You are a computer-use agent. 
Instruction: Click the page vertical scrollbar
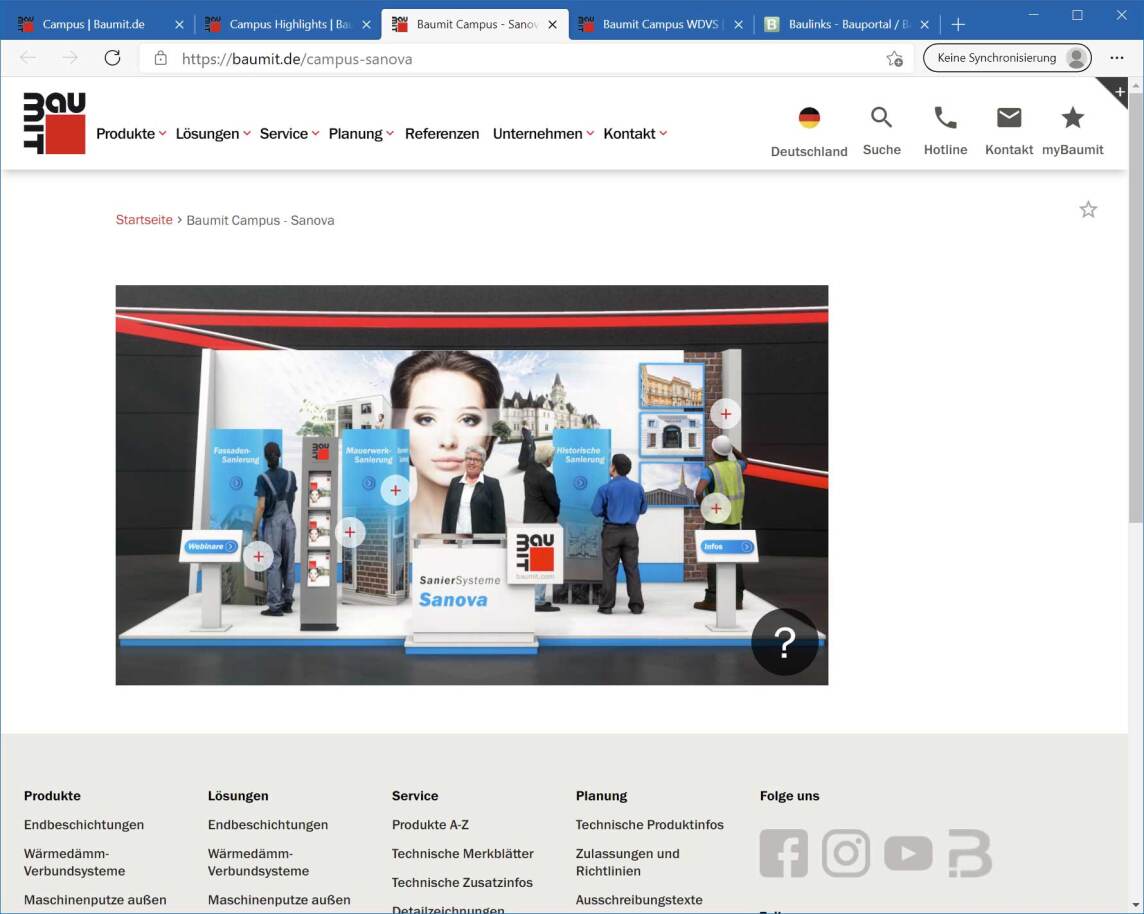[1135, 306]
